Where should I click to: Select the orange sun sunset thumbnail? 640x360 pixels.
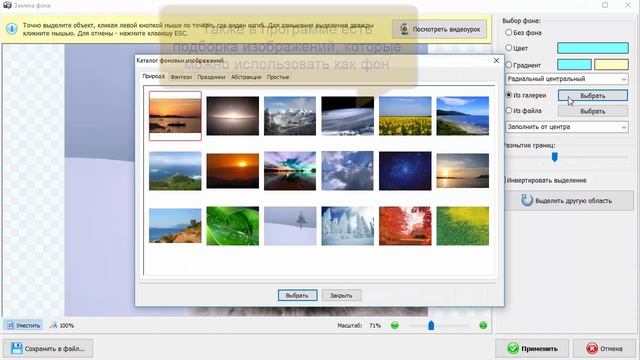233,171
